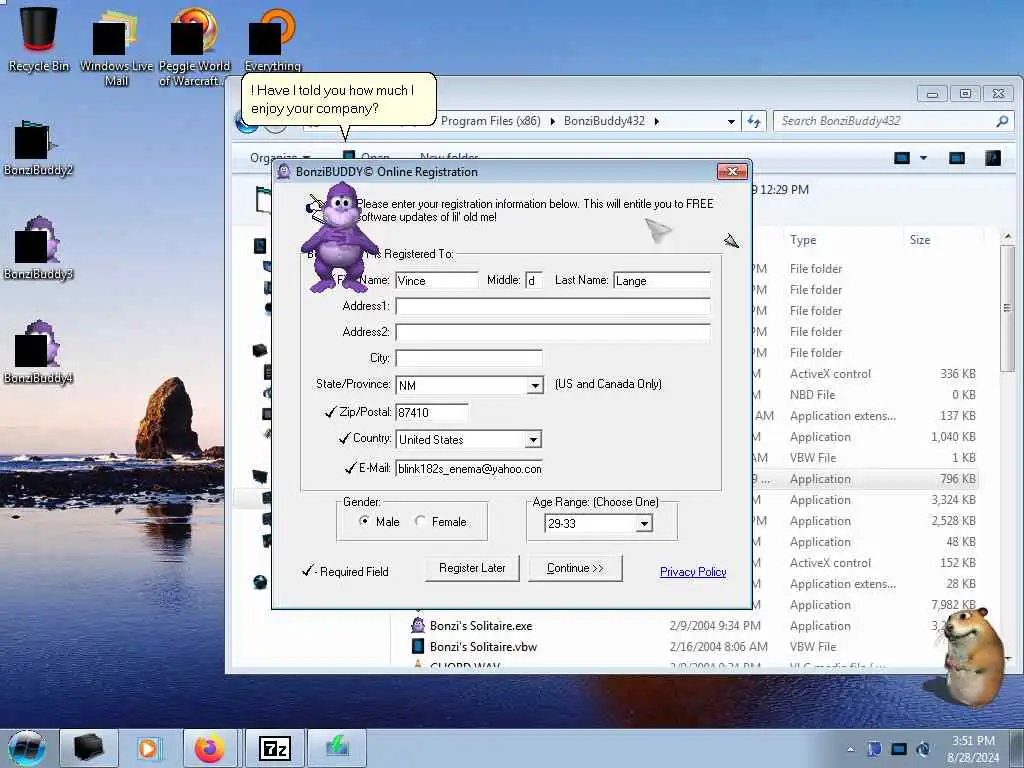Click the Bonzi's Solitaire.exe file icon
Viewport: 1024px width, 768px height.
pos(417,625)
